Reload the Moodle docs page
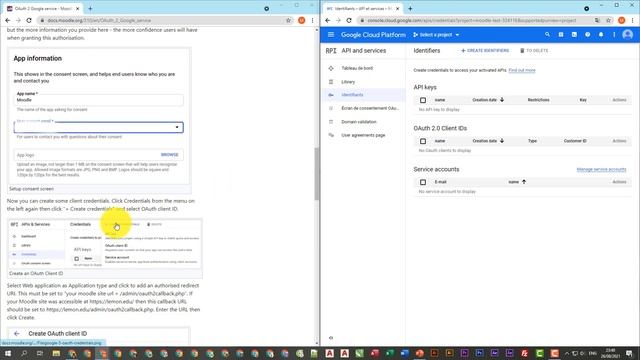640x360 pixels. click(29, 20)
